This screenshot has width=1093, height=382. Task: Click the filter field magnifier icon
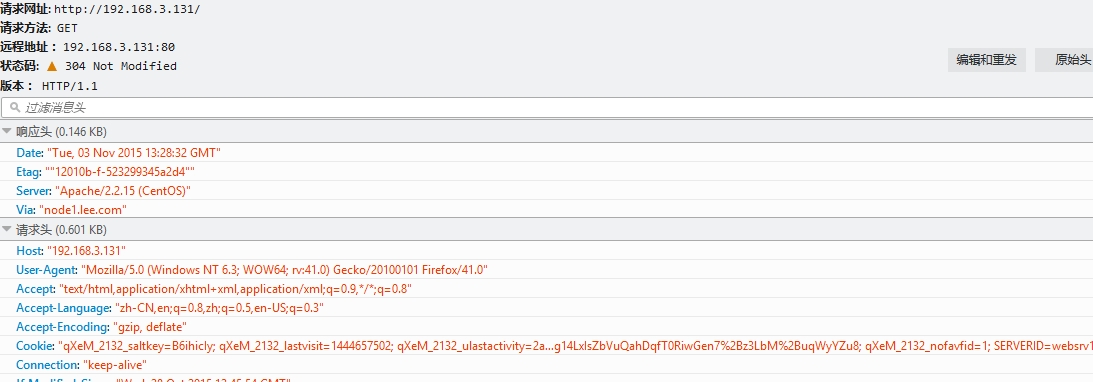15,108
